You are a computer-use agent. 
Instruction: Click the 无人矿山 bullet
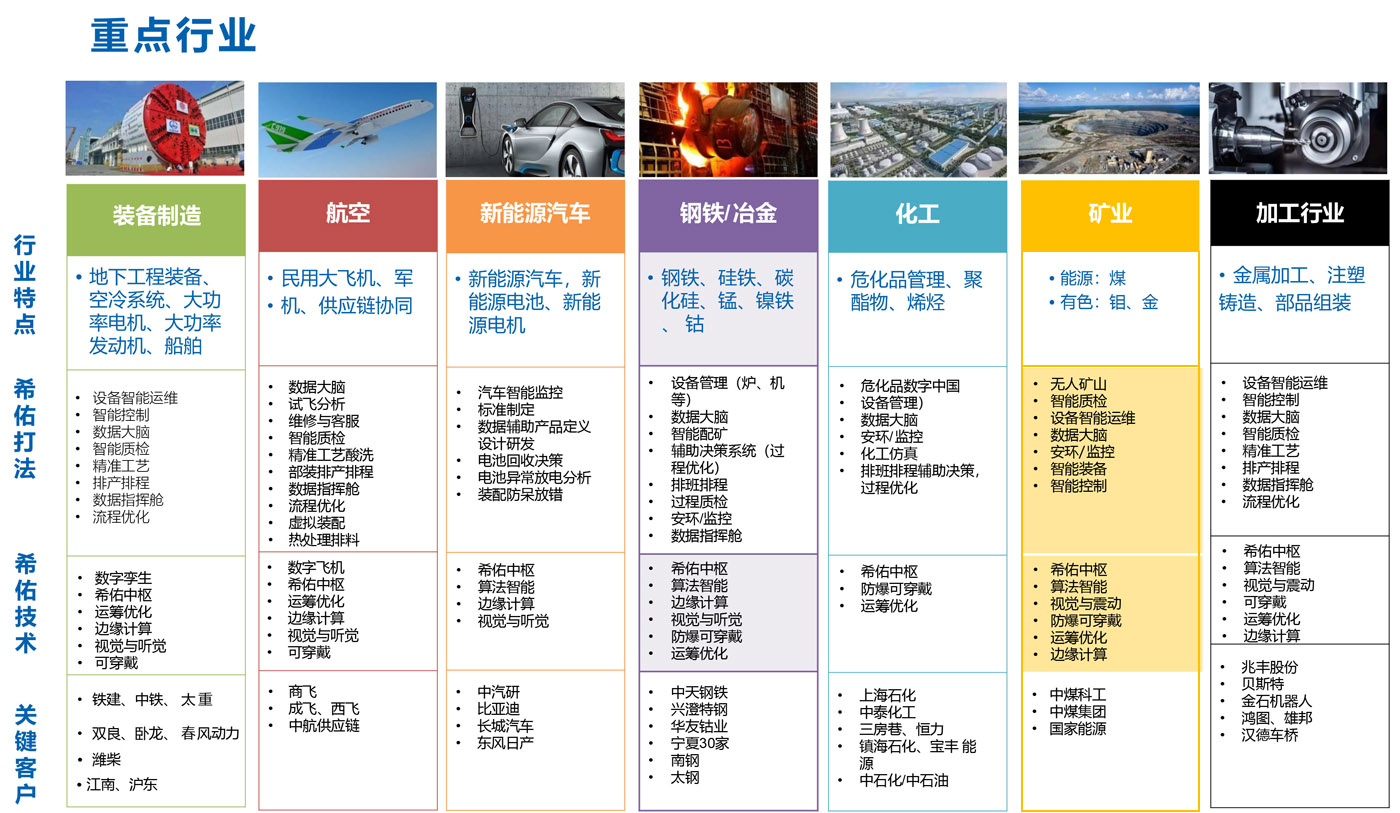click(1079, 384)
